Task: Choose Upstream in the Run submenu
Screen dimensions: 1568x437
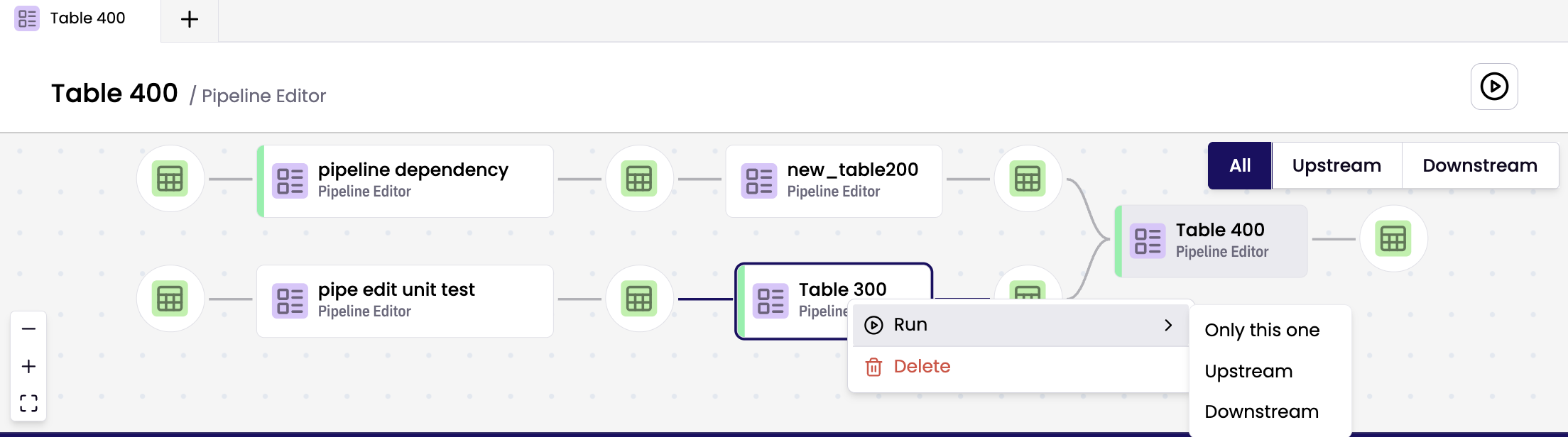Action: click(x=1248, y=371)
